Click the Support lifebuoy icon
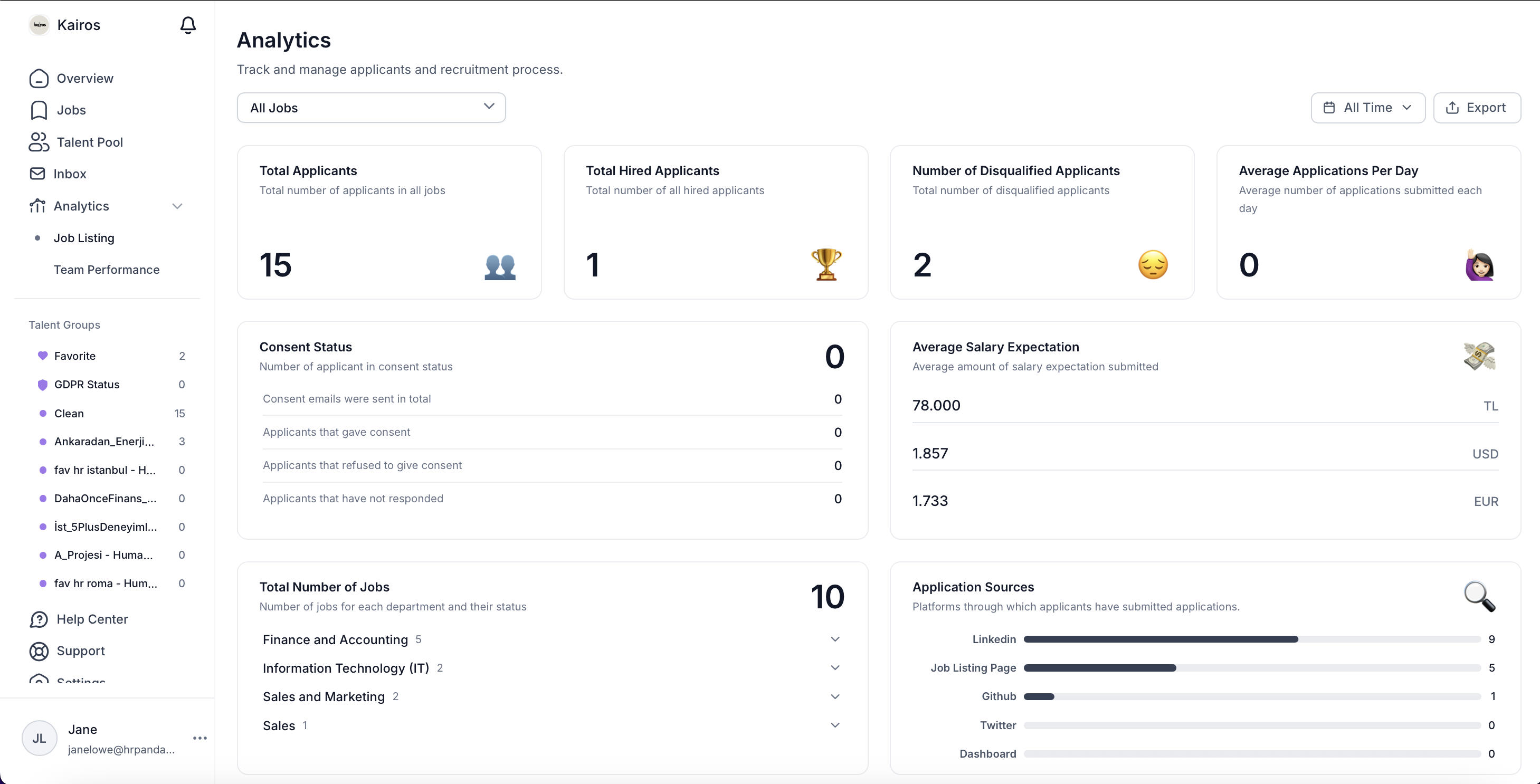This screenshot has width=1540, height=784. [39, 651]
